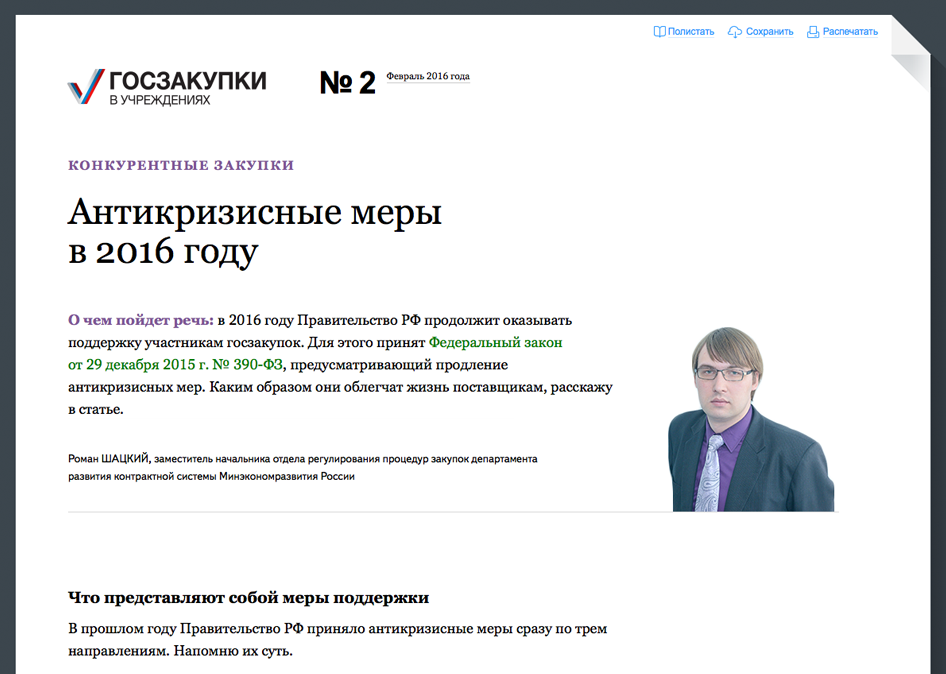Open the 'Конкурентные закупки' rubric heading
Image resolution: width=946 pixels, height=674 pixels.
pyautogui.click(x=181, y=165)
